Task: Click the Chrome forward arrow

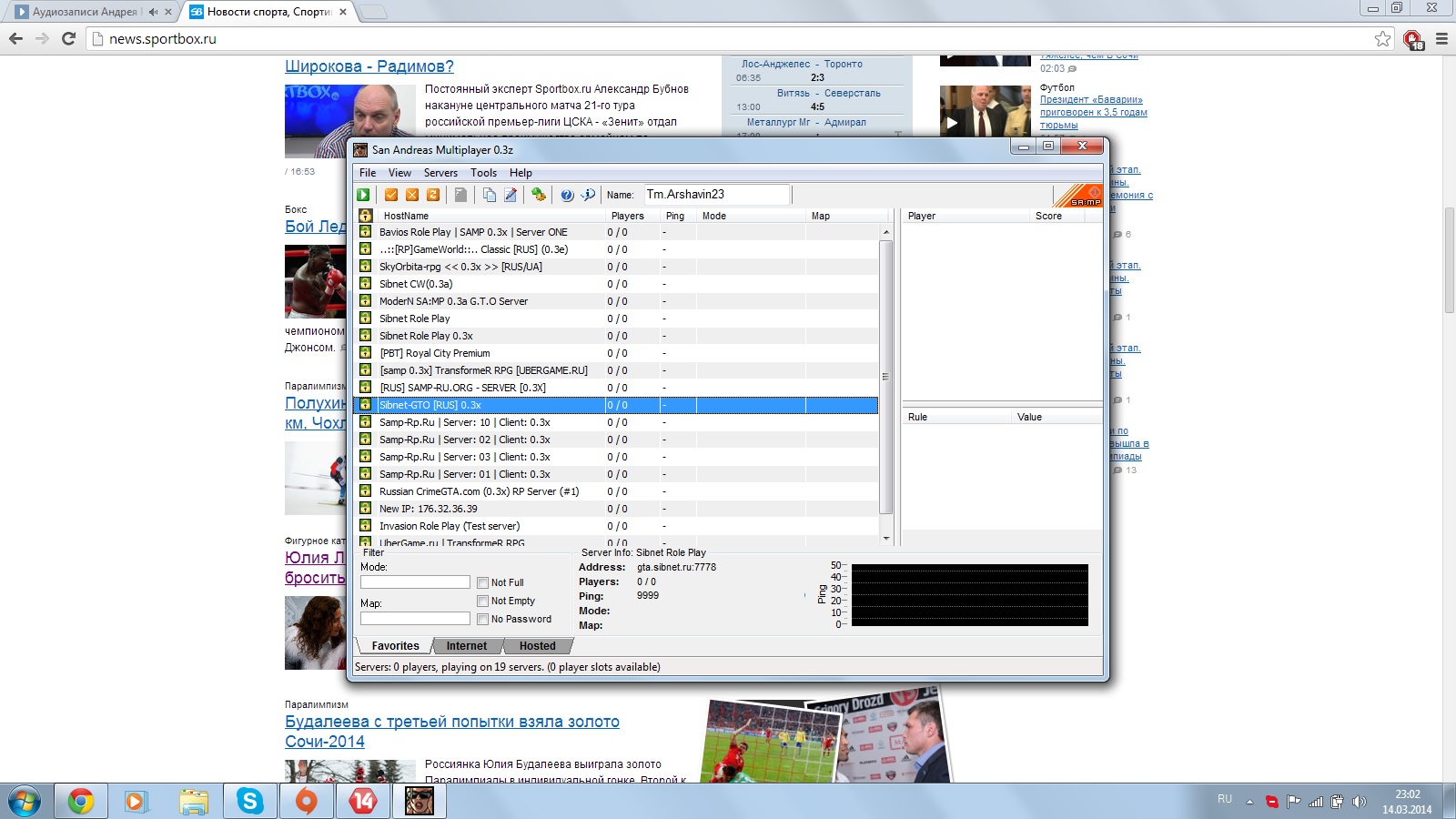Action: pyautogui.click(x=42, y=38)
